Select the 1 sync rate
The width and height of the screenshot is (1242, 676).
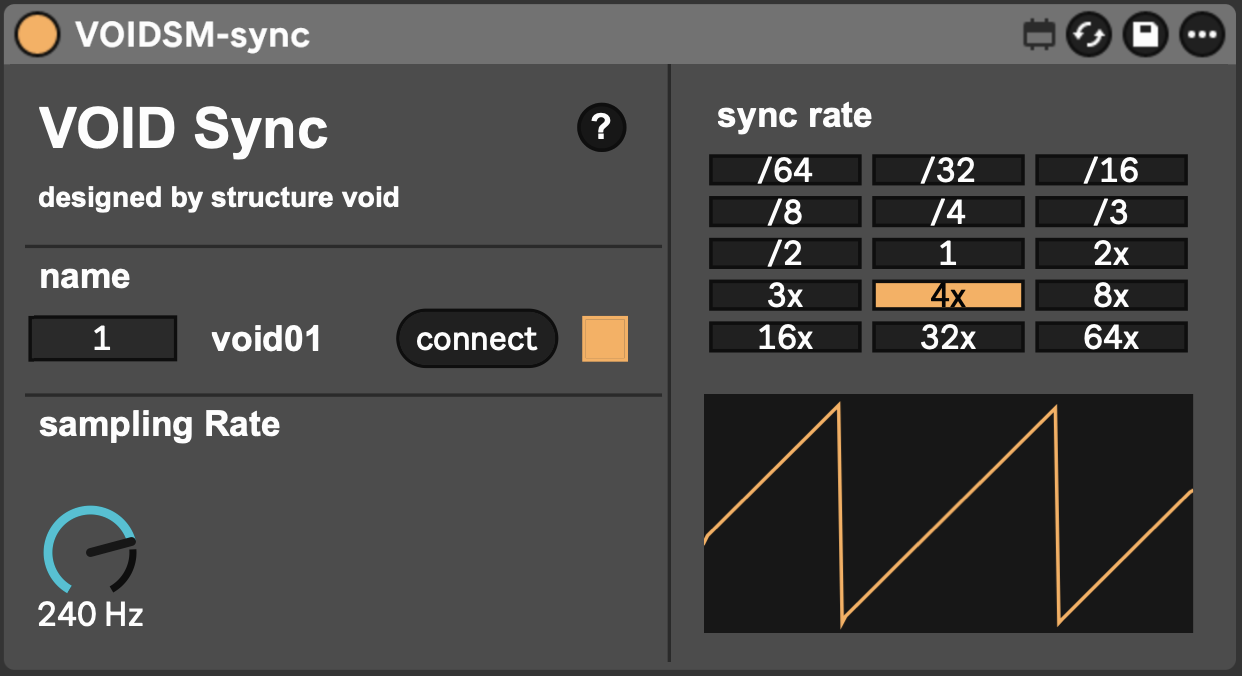948,252
